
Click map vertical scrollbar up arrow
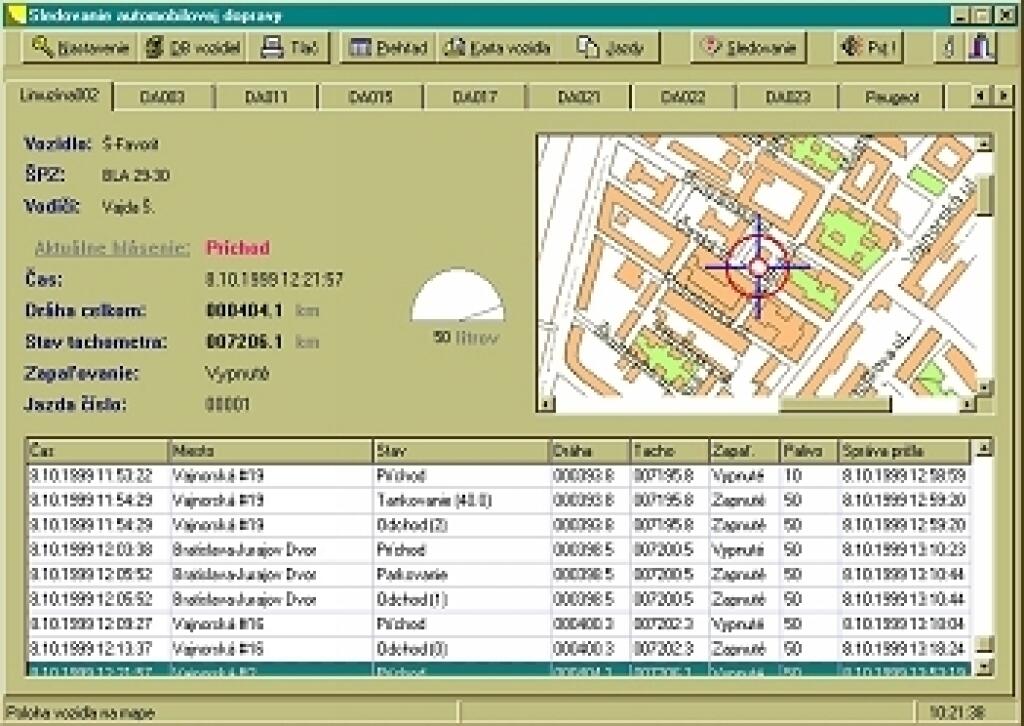point(985,142)
